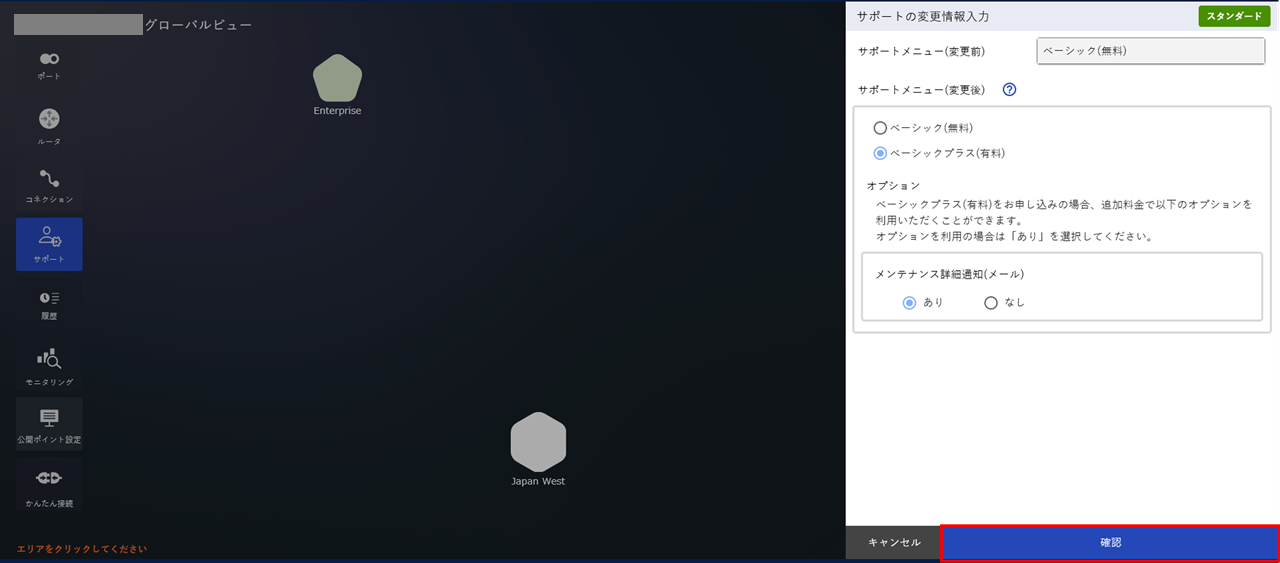The width and height of the screenshot is (1280, 563).
Task: Click the 確認 confirm button
Action: click(1110, 542)
